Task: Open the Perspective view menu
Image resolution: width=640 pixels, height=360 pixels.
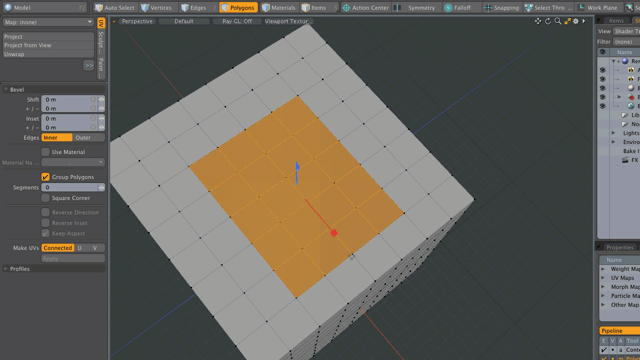Action: click(137, 21)
